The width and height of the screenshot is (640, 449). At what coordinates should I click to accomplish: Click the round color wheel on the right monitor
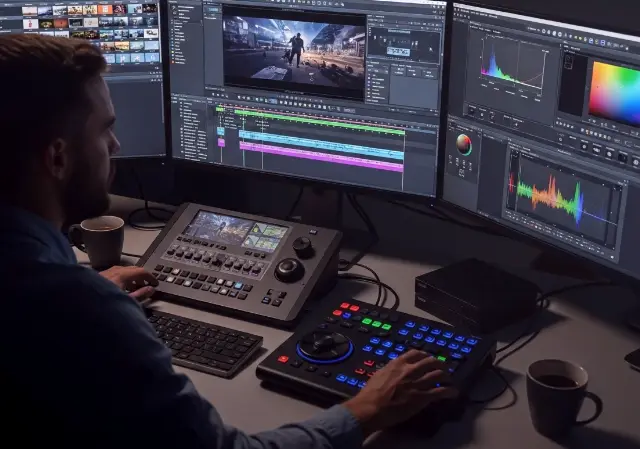tap(464, 144)
